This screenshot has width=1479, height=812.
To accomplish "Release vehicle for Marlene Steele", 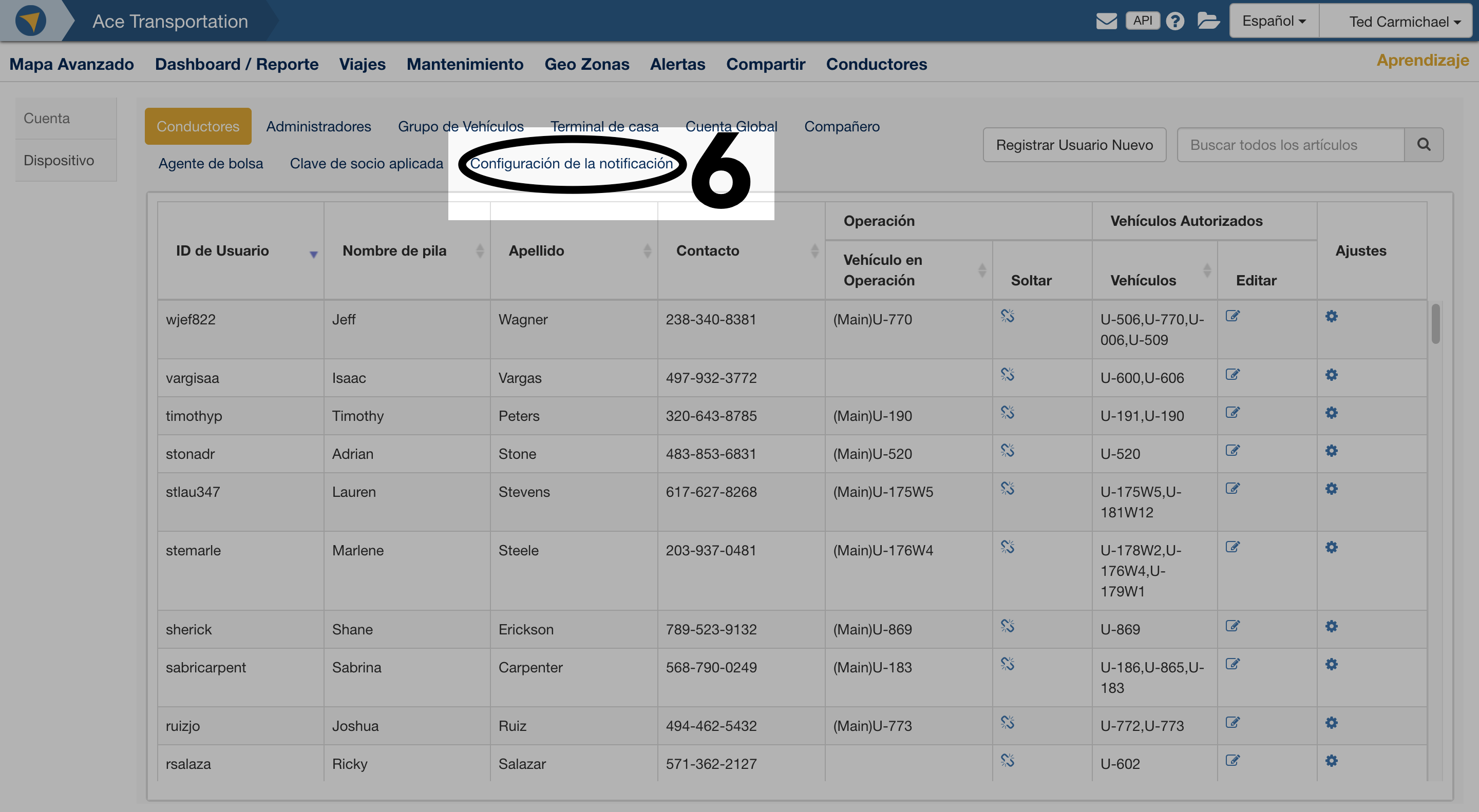I will click(1007, 547).
